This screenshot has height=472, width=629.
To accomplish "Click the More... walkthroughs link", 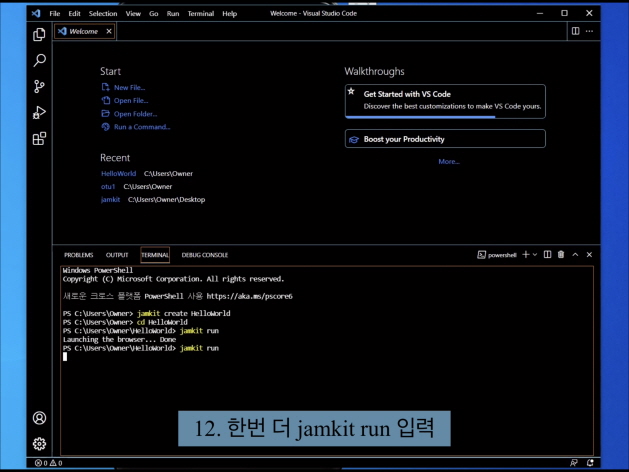I will pyautogui.click(x=449, y=162).
